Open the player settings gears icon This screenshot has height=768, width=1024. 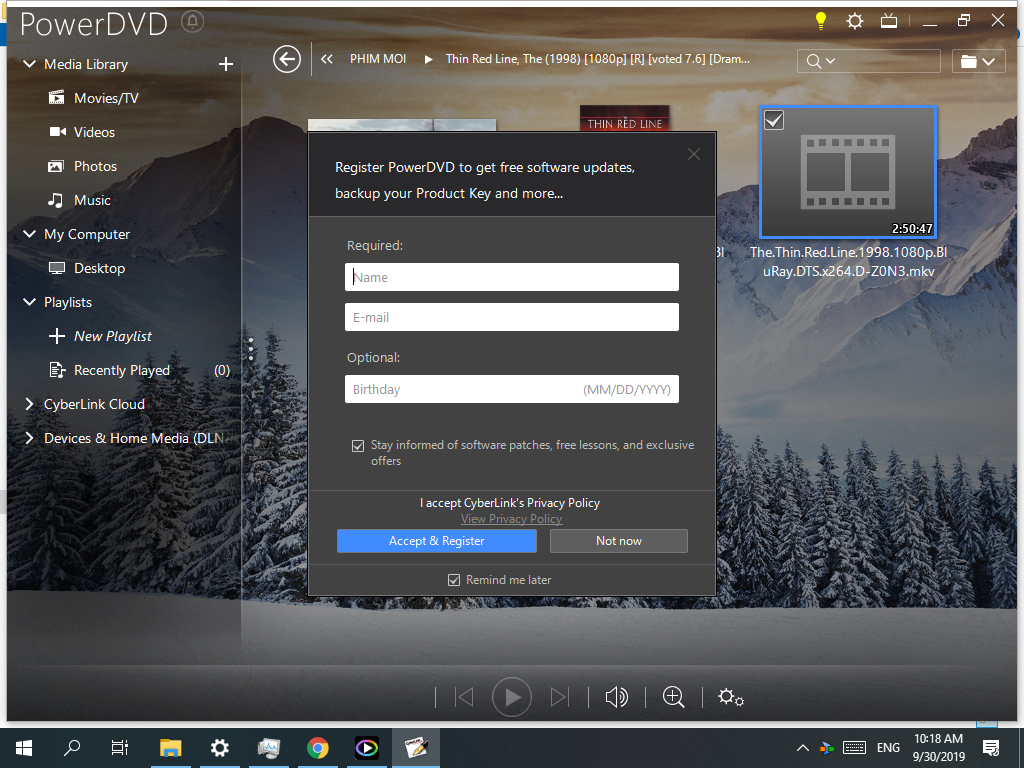point(731,697)
